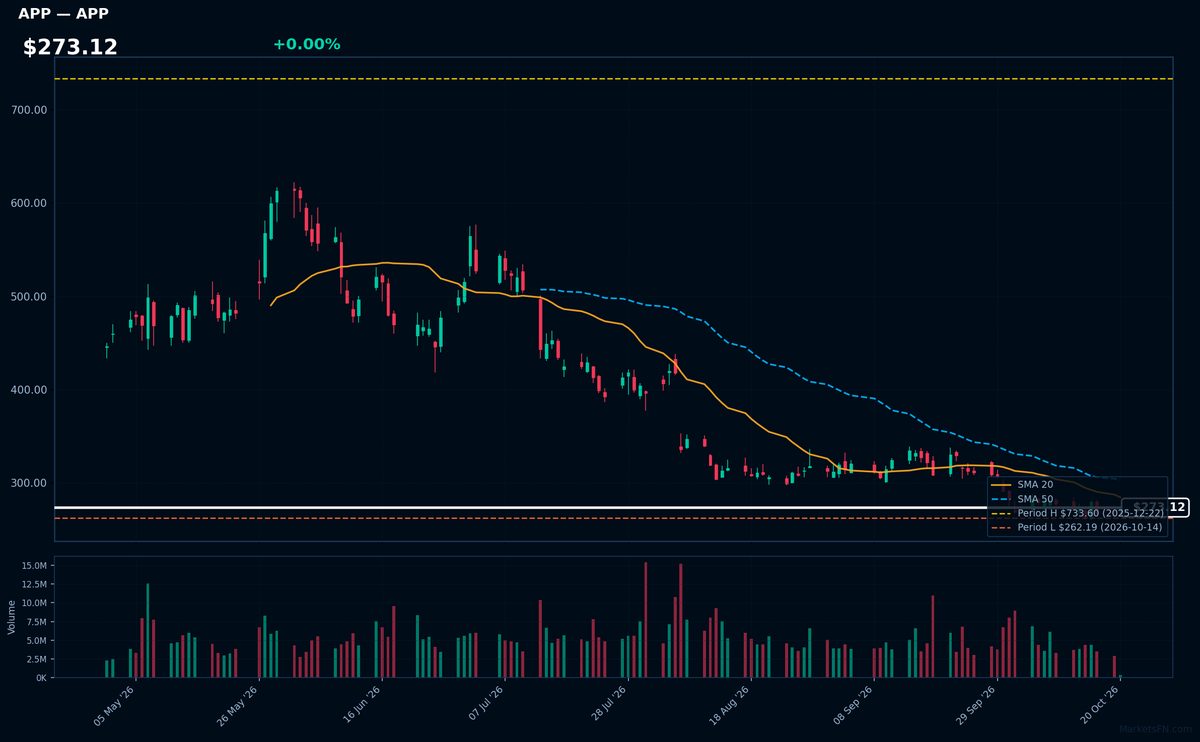This screenshot has width=1200, height=742.
Task: Select the 28 Jul '26 date label
Action: 609,707
